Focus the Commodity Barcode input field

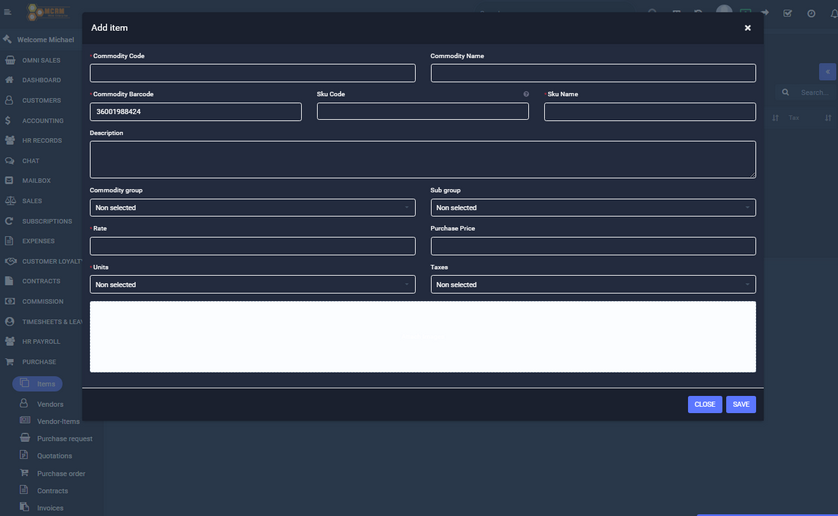coord(195,112)
